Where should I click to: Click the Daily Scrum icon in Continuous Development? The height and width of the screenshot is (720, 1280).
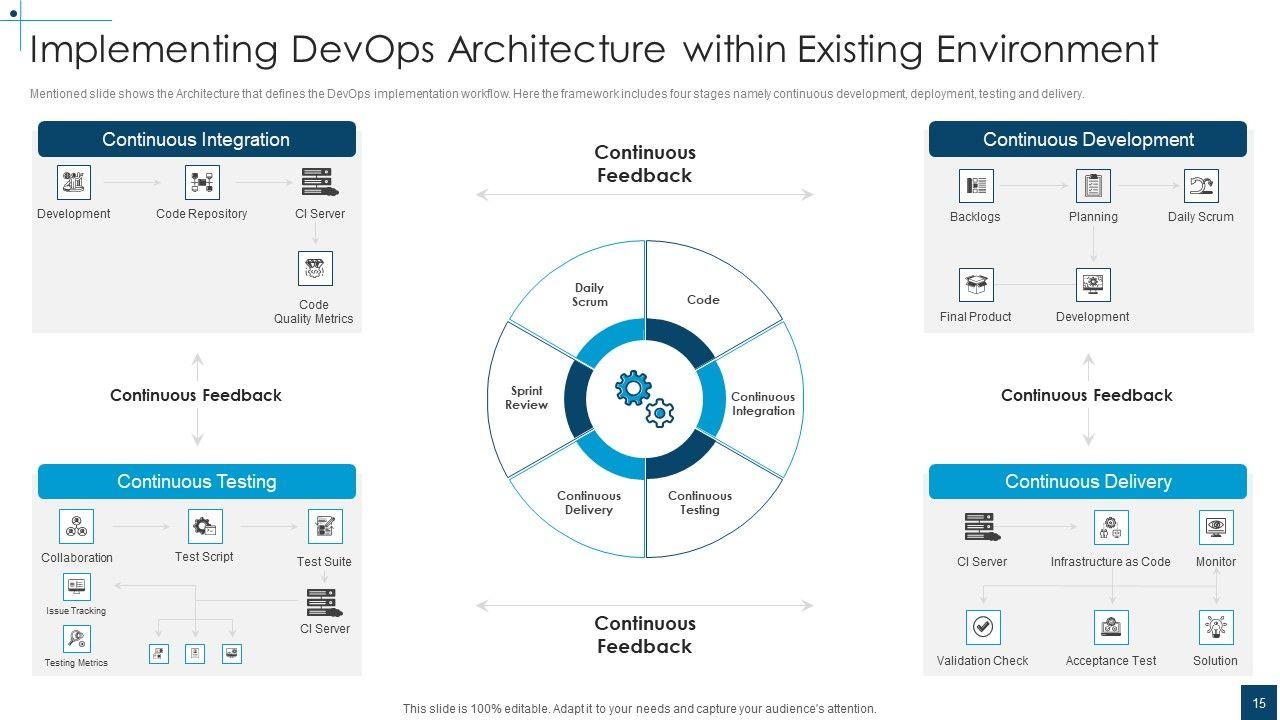point(1201,186)
